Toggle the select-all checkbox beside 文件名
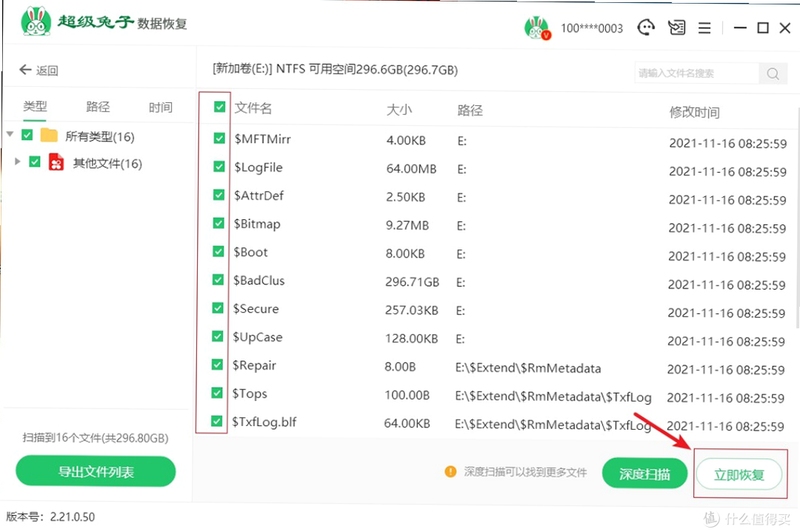 coord(220,107)
